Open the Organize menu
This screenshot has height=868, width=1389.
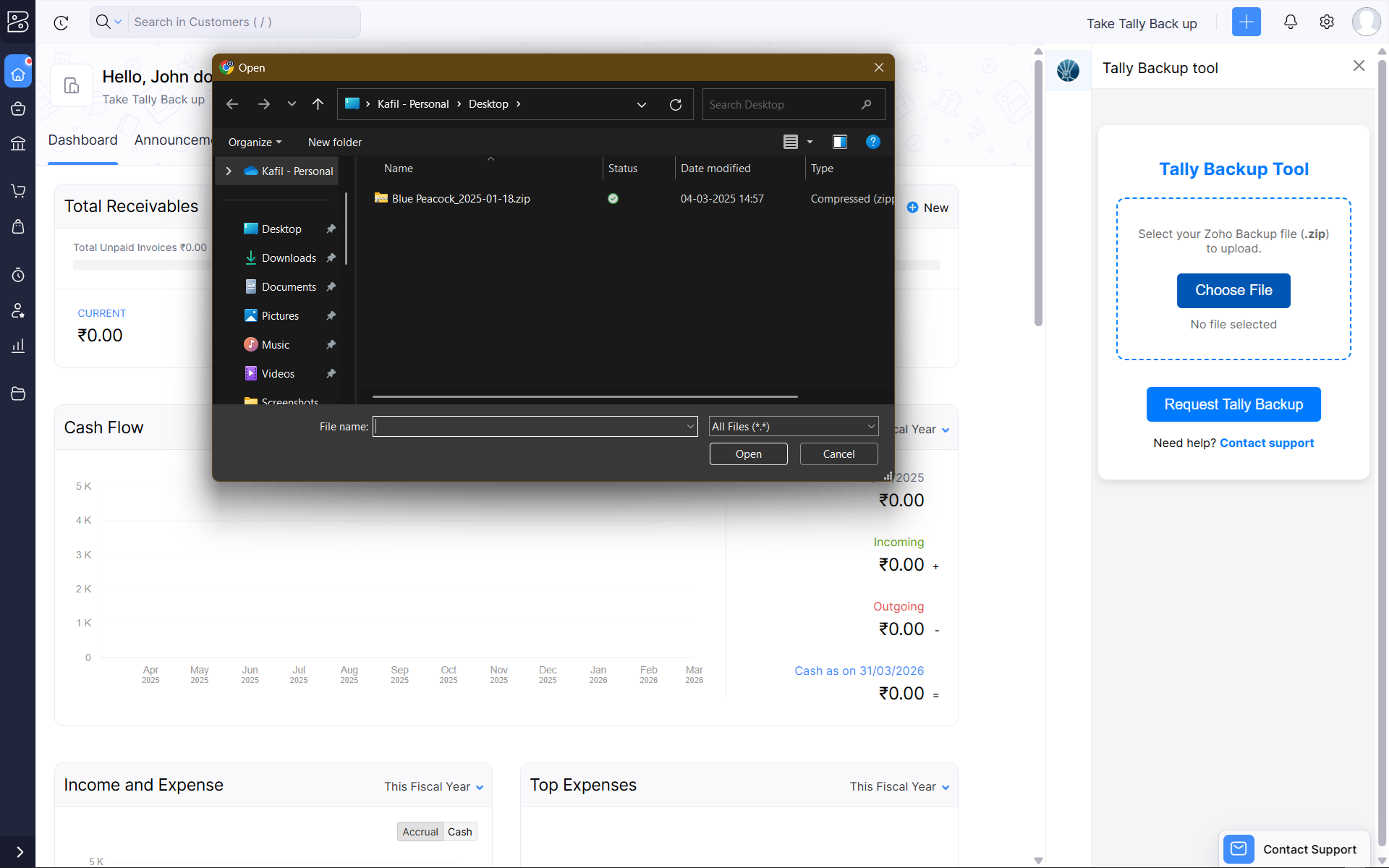point(255,142)
